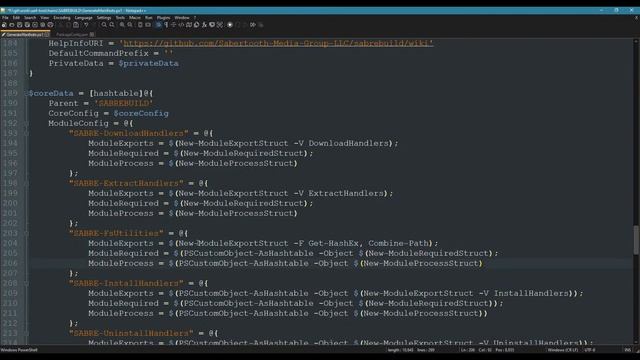Open the Edit menu
The image size is (640, 360).
(x=16, y=18)
